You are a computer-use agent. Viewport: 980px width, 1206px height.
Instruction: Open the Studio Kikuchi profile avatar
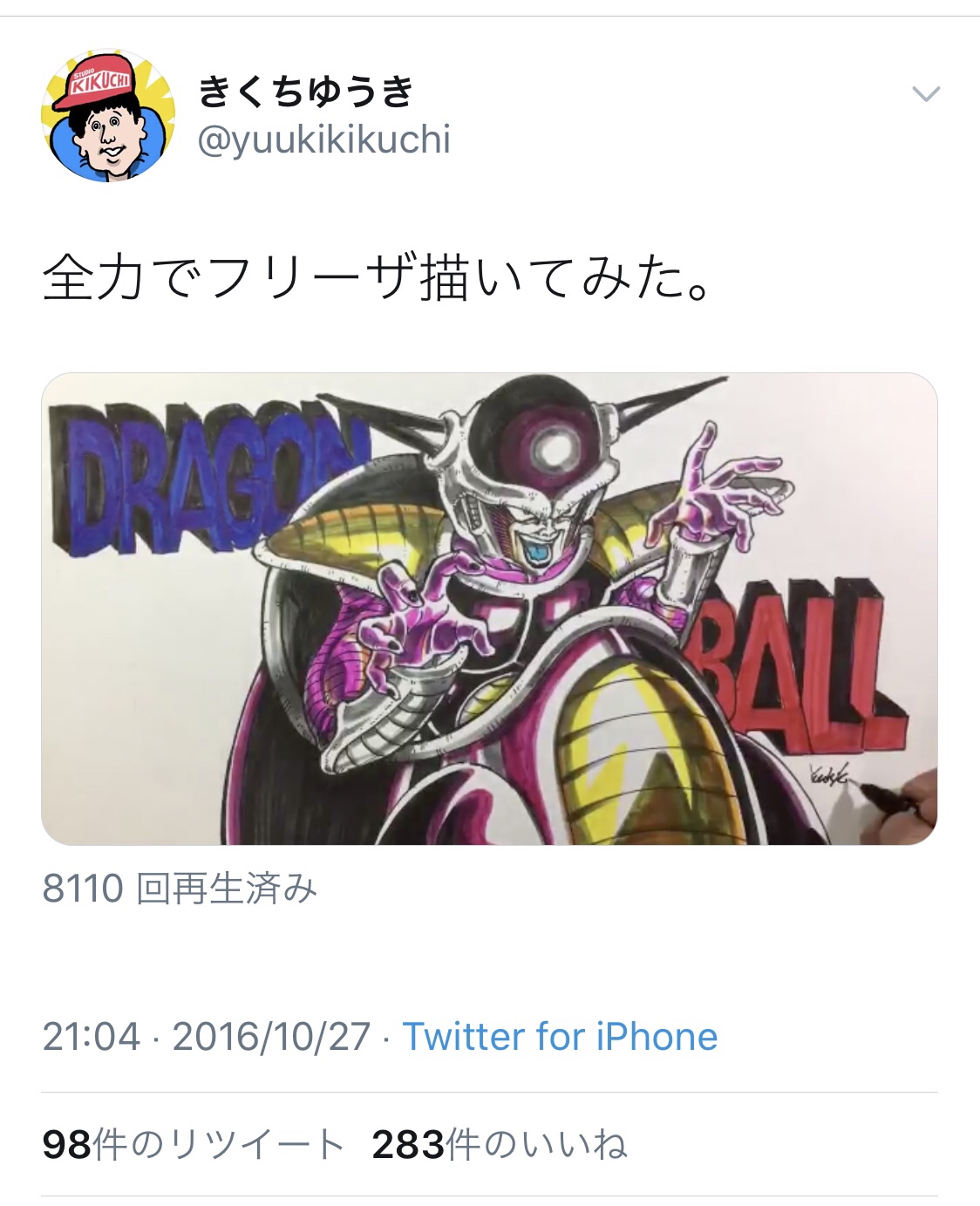point(108,115)
